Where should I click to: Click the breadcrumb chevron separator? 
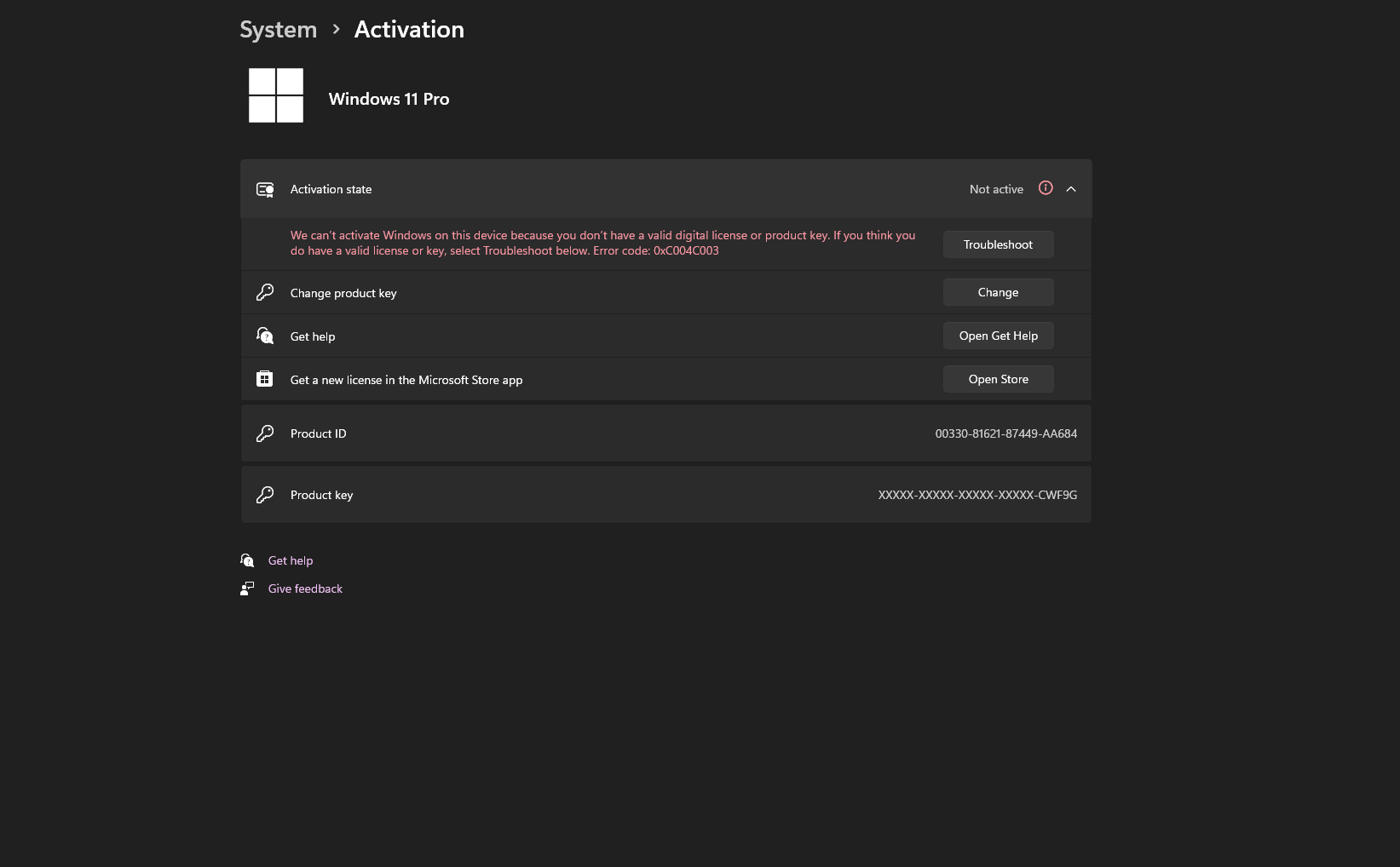tap(336, 29)
